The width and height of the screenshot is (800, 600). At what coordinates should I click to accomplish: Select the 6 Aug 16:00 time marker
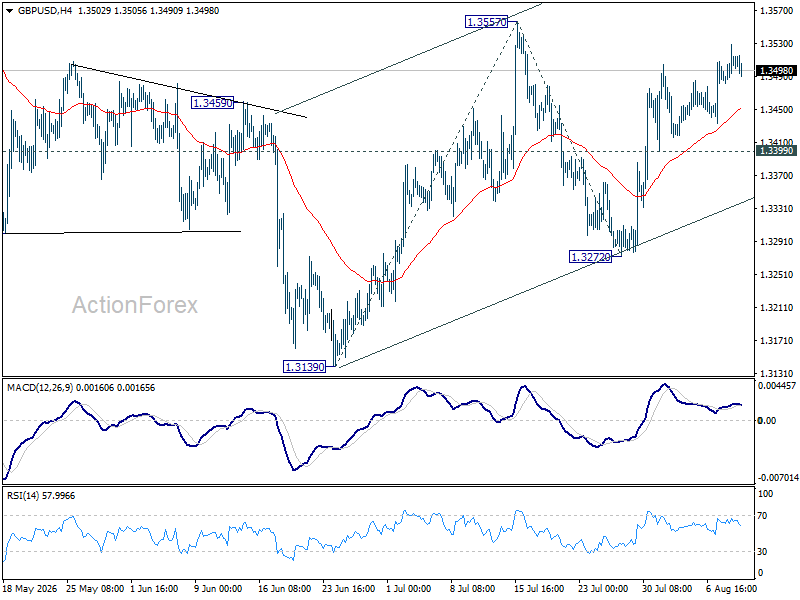pyautogui.click(x=731, y=588)
